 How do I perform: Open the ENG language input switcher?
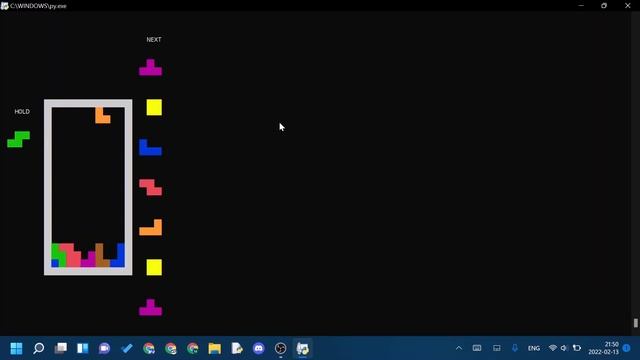(x=534, y=348)
